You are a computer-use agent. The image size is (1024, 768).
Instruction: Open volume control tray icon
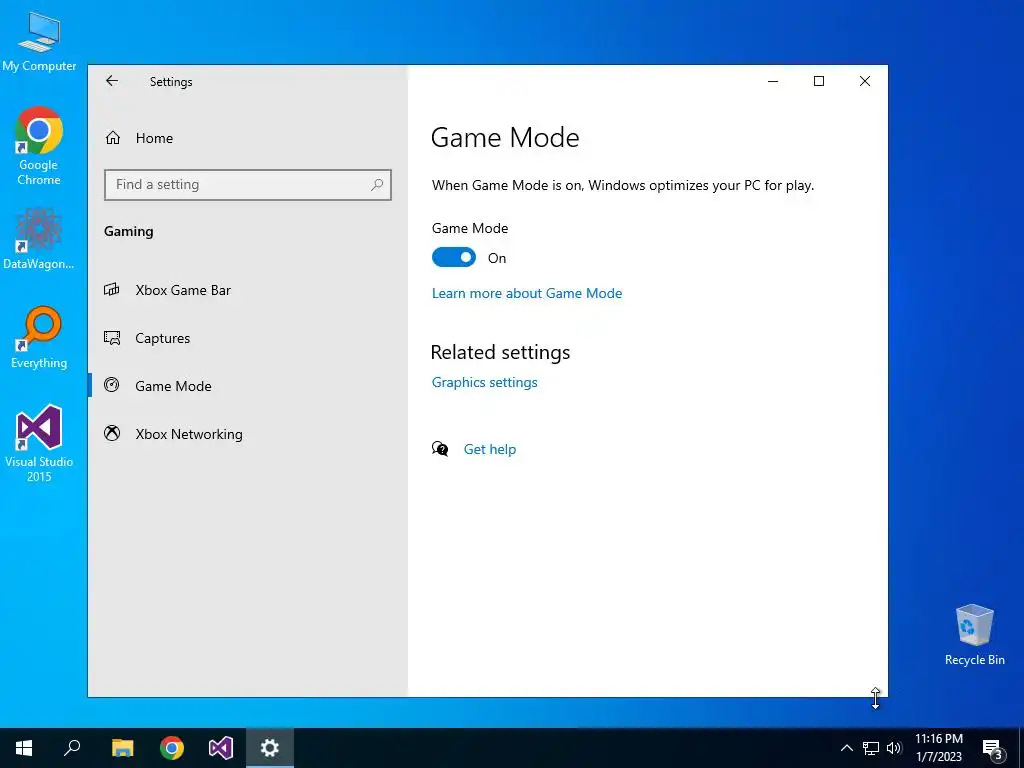(894, 748)
